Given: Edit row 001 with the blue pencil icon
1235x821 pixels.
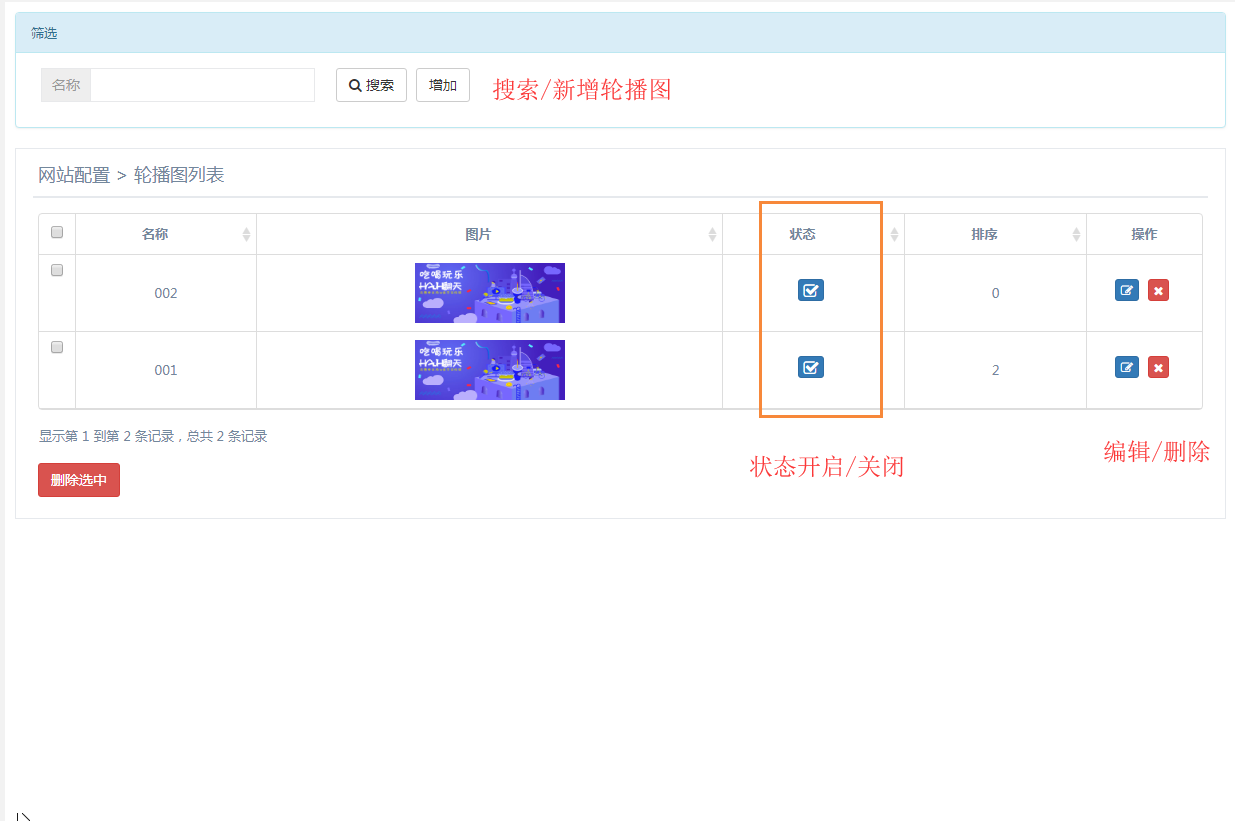Looking at the screenshot, I should pyautogui.click(x=1127, y=367).
